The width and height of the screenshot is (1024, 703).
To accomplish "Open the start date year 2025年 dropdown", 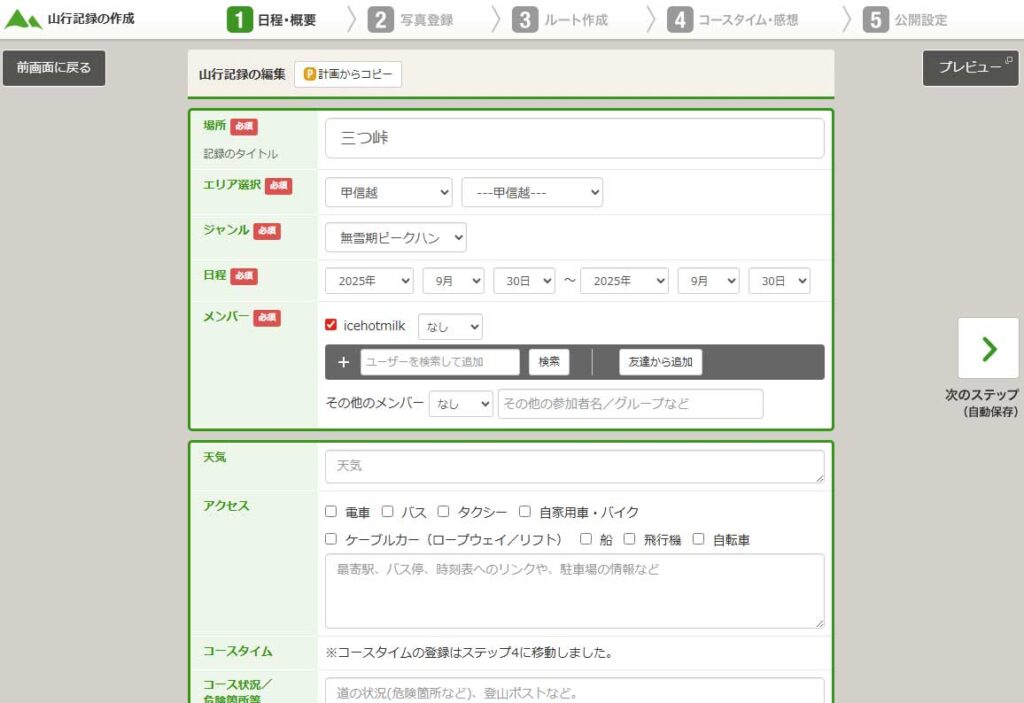I will click(x=369, y=282).
